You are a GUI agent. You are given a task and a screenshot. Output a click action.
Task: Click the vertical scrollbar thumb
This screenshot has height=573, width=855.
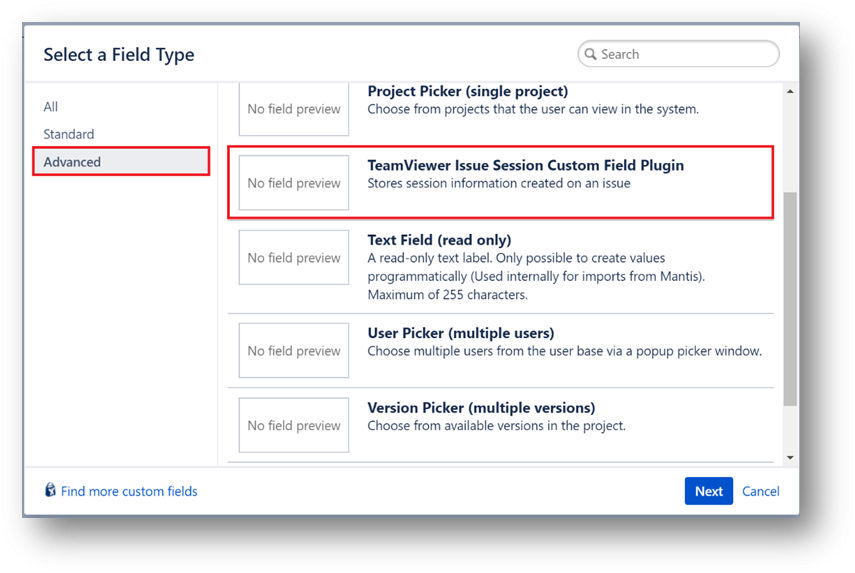790,299
